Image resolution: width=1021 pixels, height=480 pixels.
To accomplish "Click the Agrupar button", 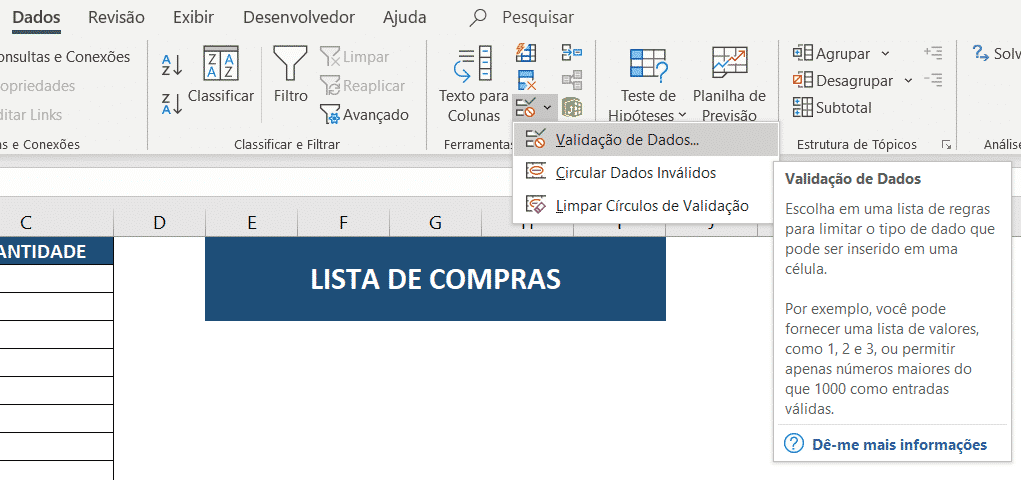I will (832, 53).
